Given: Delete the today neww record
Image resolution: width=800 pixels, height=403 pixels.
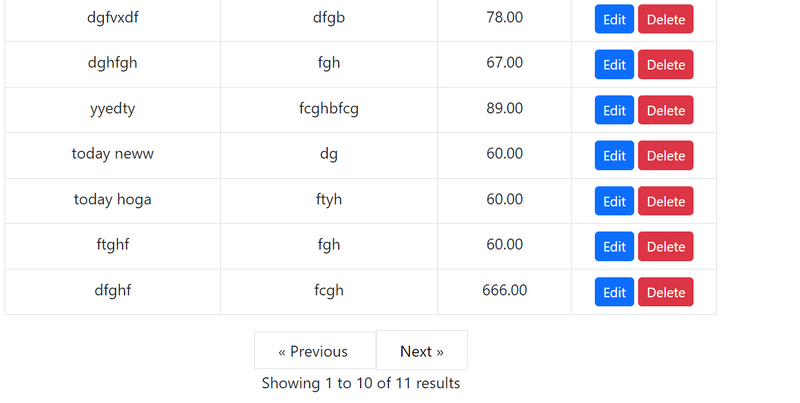Looking at the screenshot, I should [x=665, y=156].
